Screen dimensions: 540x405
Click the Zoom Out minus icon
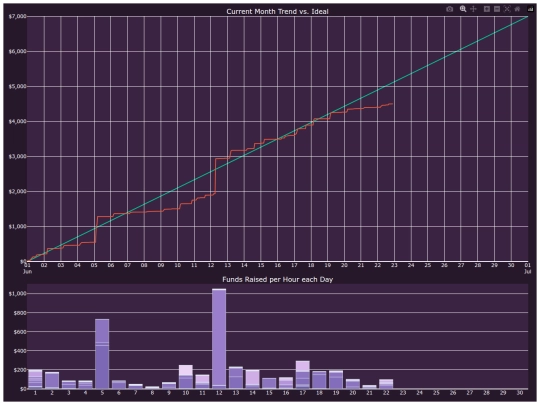tap(497, 9)
